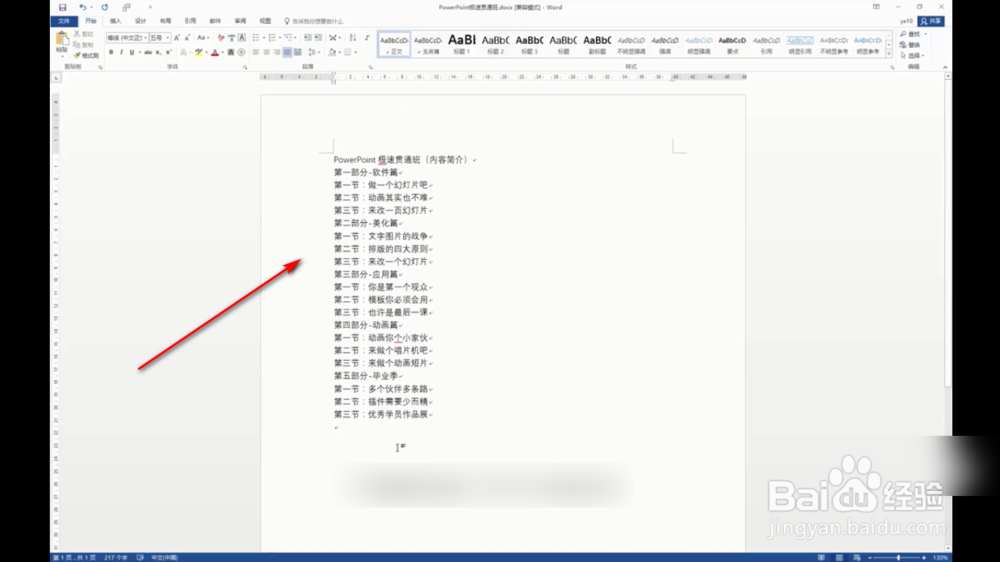Click Shrink Font (smaller A) icon
This screenshot has width=1000, height=562.
click(188, 38)
